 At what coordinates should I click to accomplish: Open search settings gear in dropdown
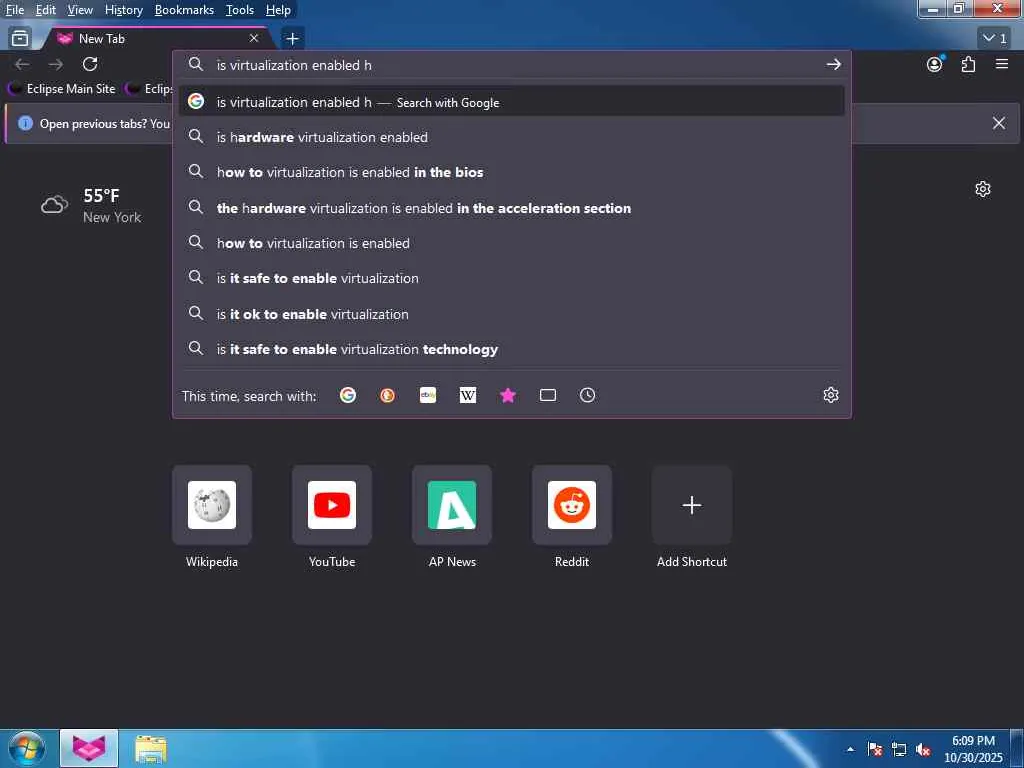point(831,395)
